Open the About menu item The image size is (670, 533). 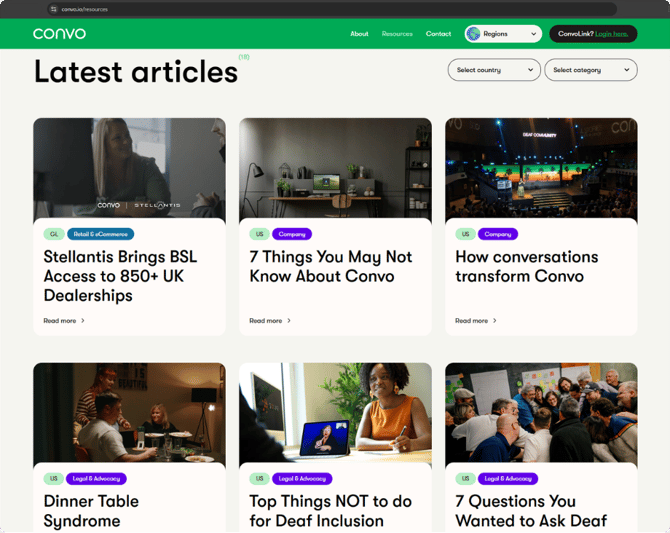[359, 34]
